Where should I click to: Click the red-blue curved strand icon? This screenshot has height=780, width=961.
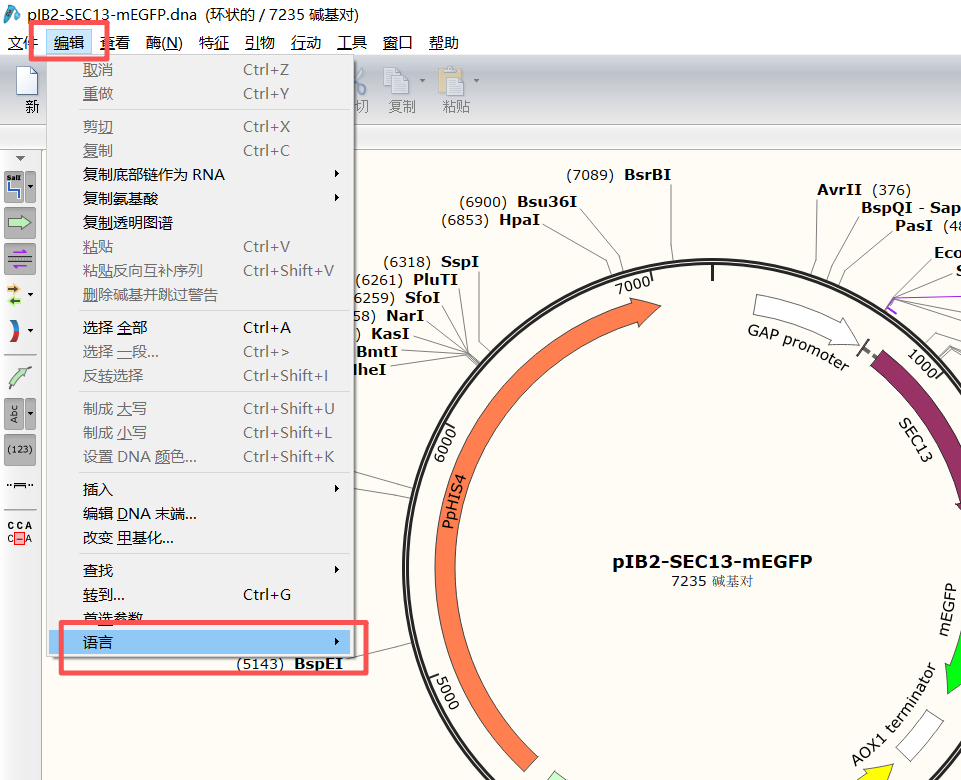[13, 330]
